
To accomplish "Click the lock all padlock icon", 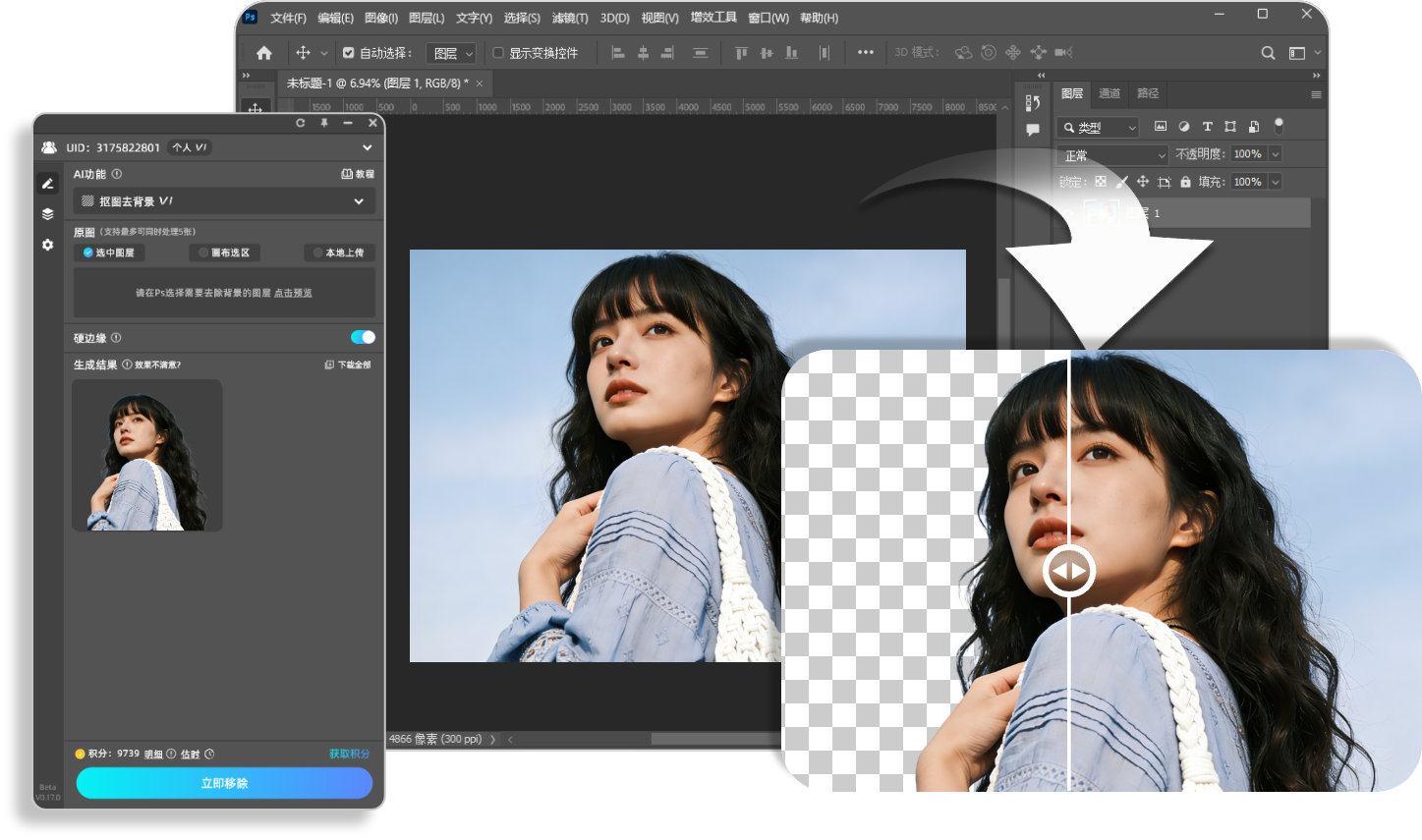I will click(1185, 182).
